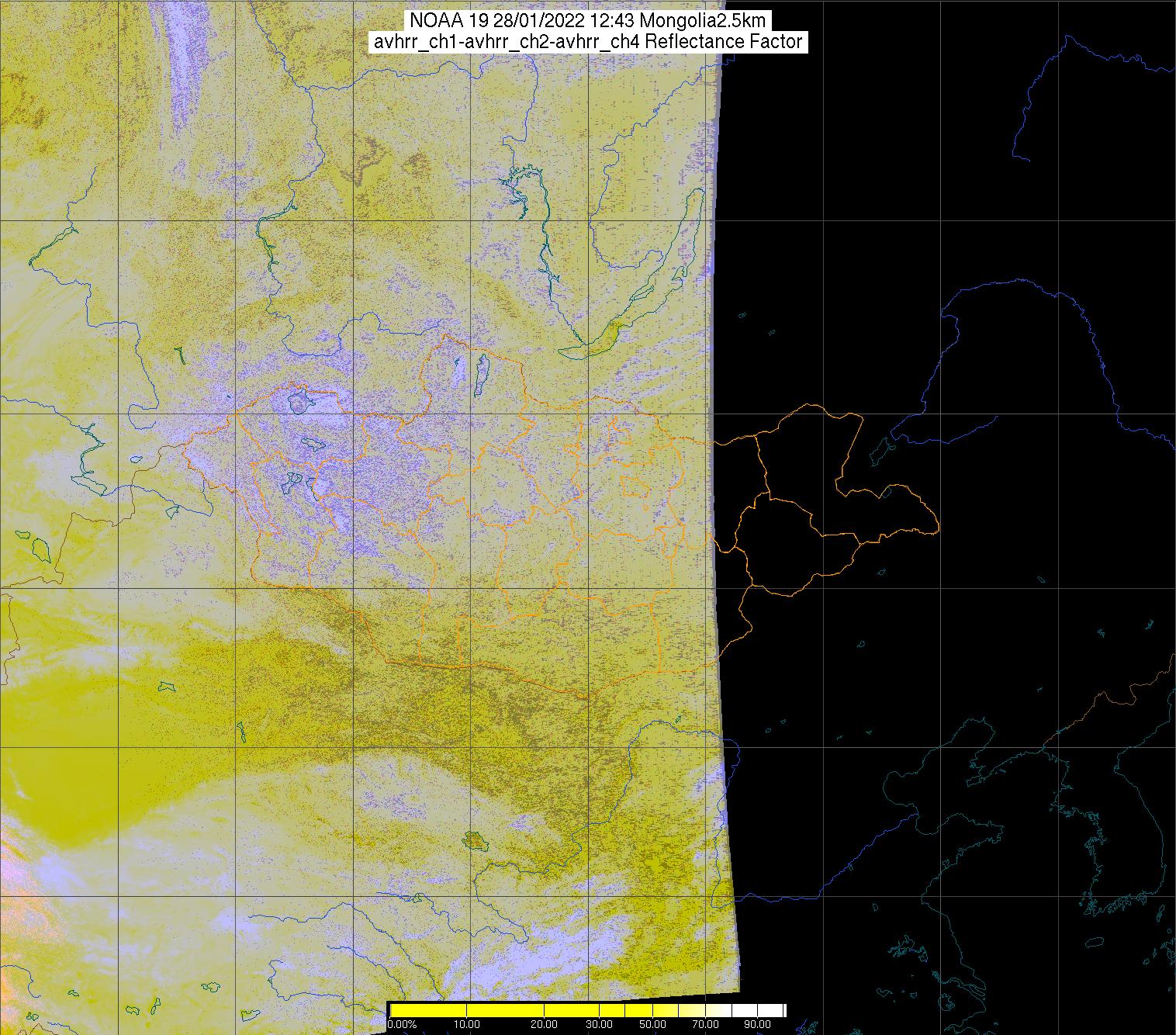Click the 50.00 tick label on colorbar
Image resolution: width=1176 pixels, height=1035 pixels.
point(651,1026)
